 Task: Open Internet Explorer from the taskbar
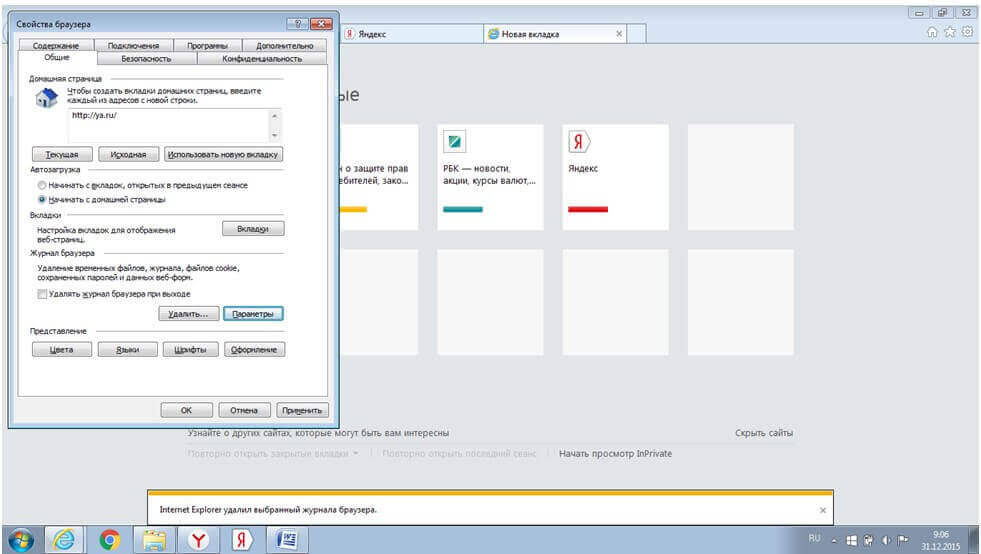tap(66, 540)
